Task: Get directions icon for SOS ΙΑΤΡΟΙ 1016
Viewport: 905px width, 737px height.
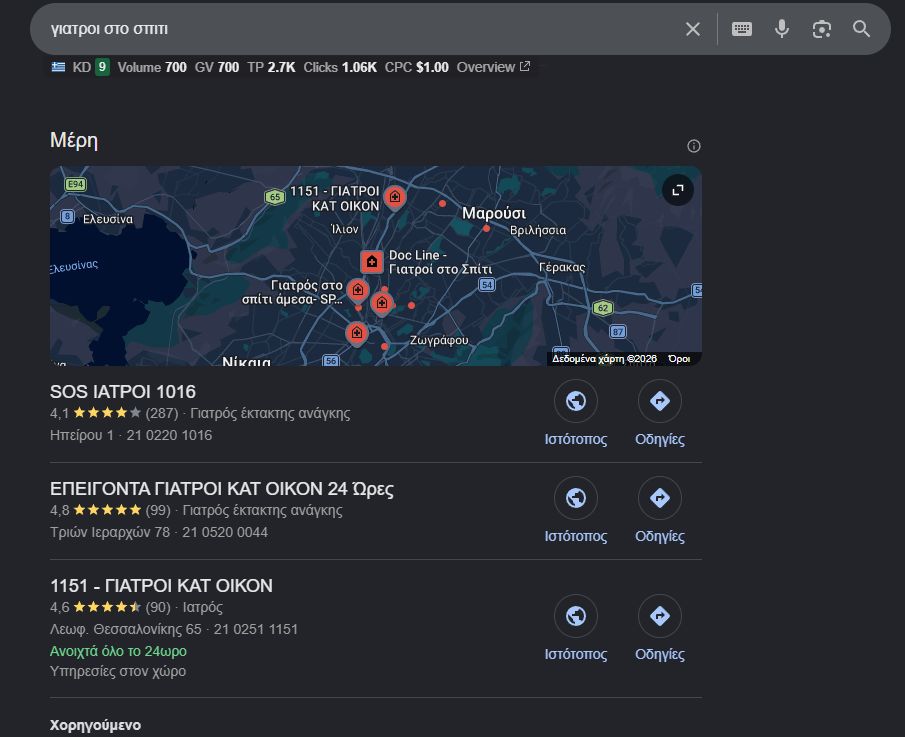Action: (660, 401)
